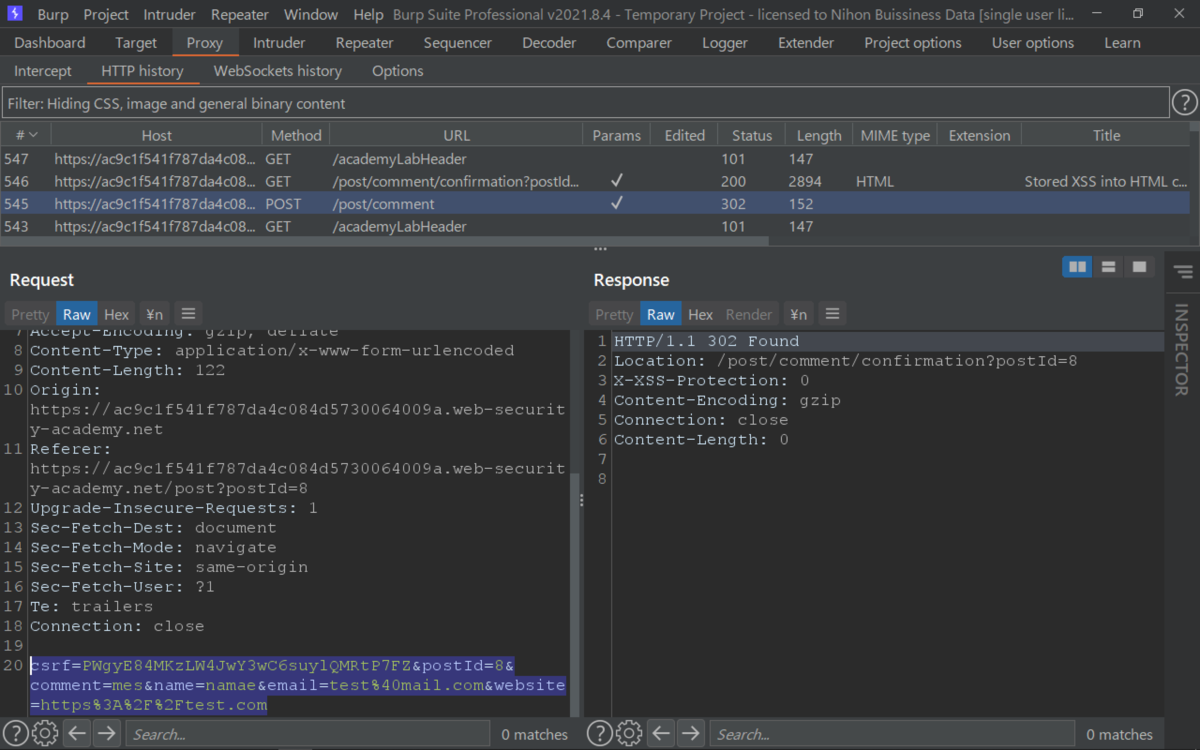Sort by Method column header
Screen dimensions: 1200x750
tap(296, 135)
